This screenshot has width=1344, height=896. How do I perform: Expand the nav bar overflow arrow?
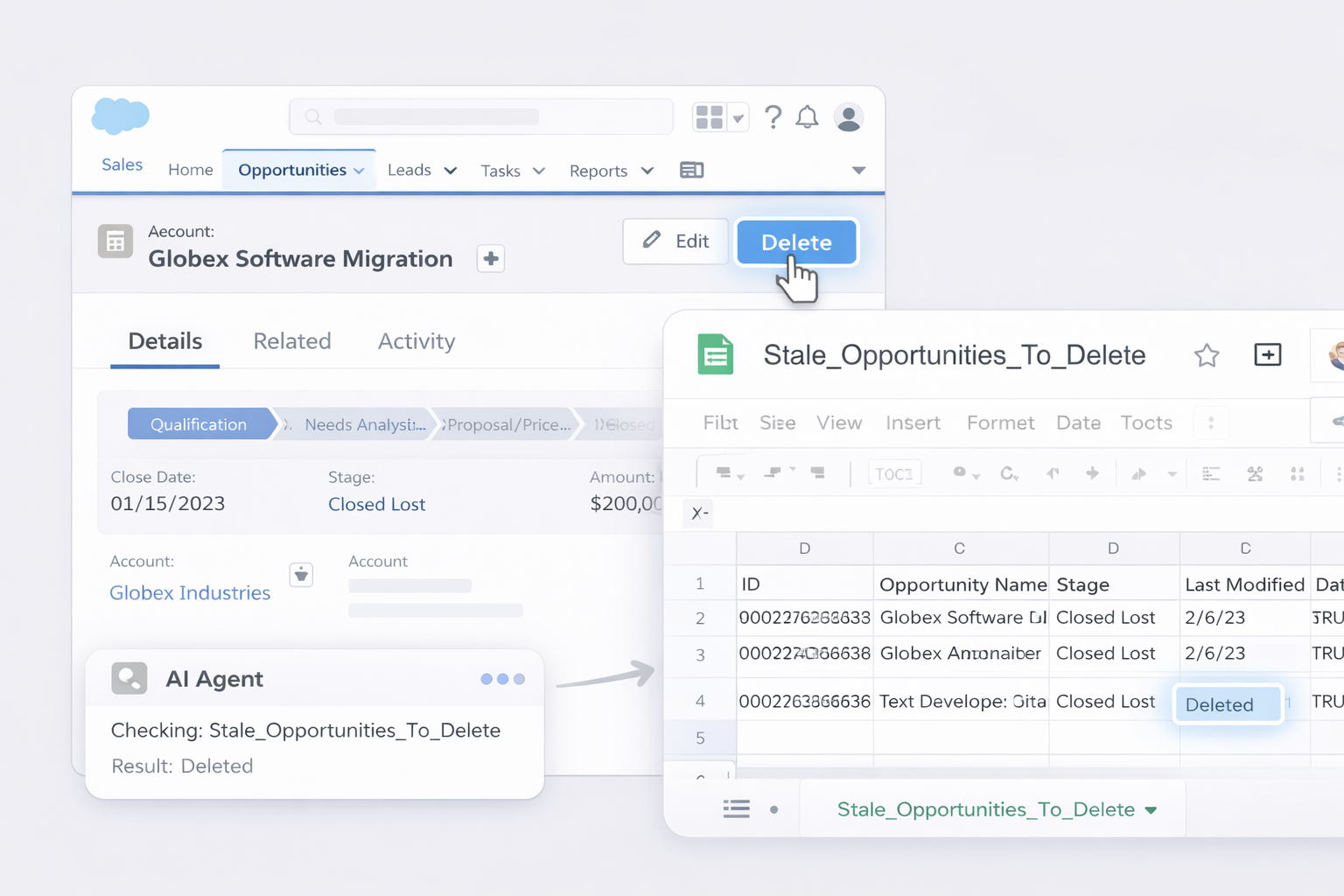click(x=858, y=171)
